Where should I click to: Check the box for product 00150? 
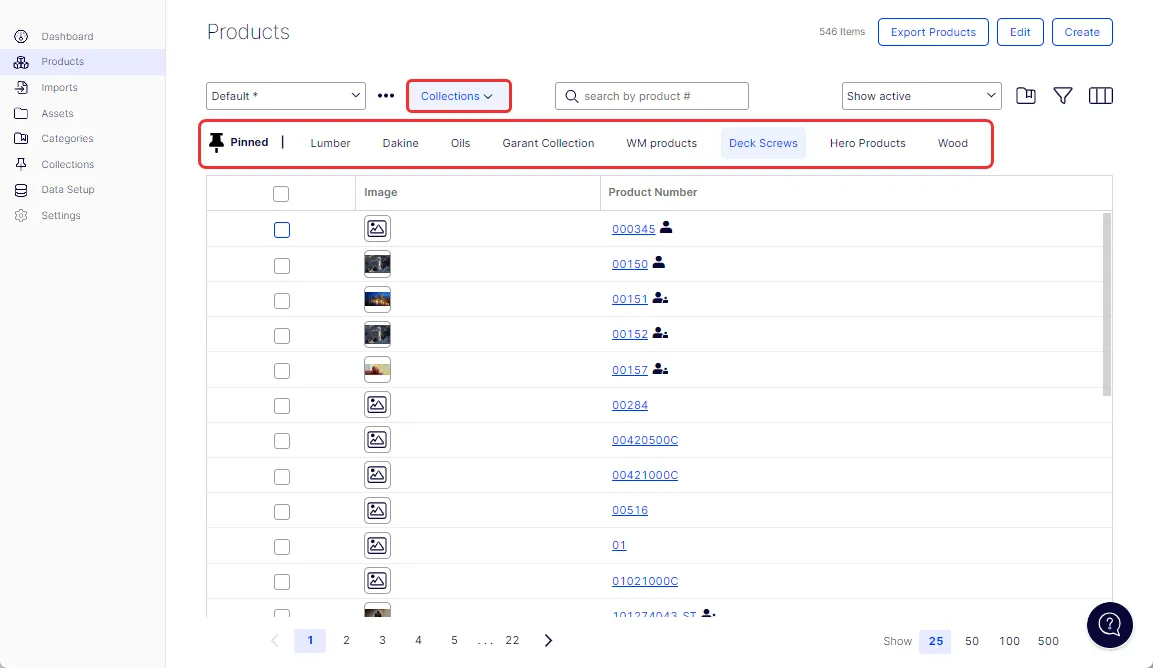point(282,266)
